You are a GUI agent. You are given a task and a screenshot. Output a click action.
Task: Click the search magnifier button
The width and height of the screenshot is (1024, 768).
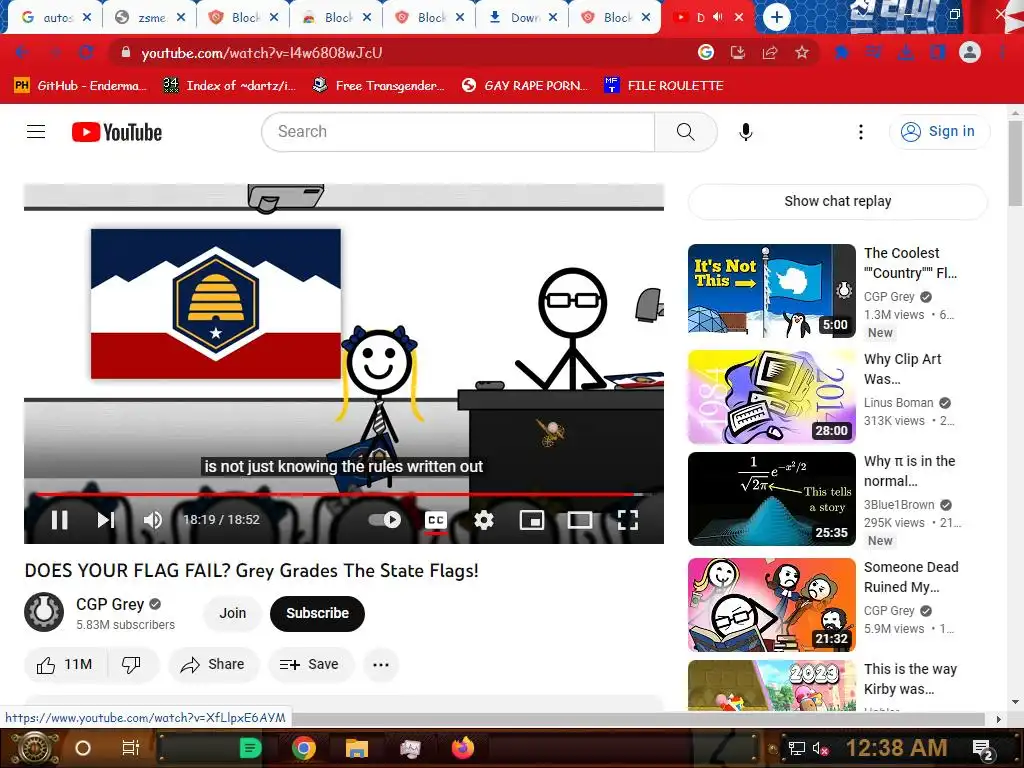point(685,132)
